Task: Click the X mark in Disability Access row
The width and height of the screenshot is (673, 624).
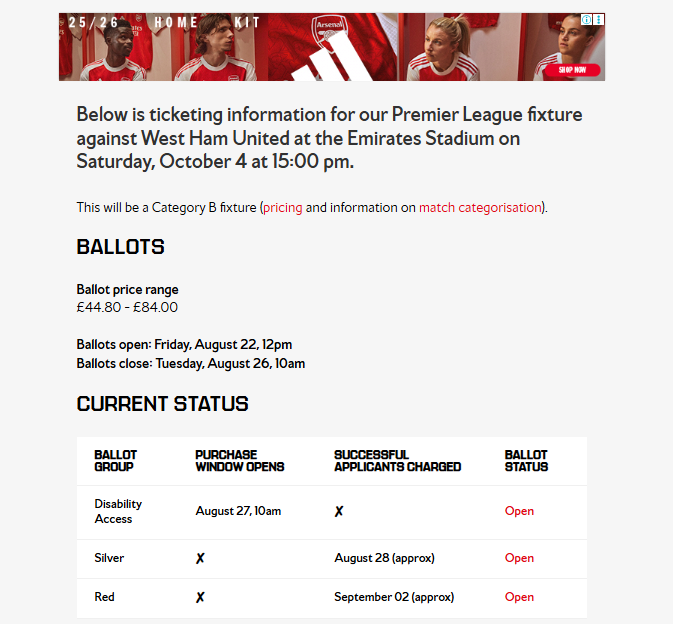Action: point(339,511)
